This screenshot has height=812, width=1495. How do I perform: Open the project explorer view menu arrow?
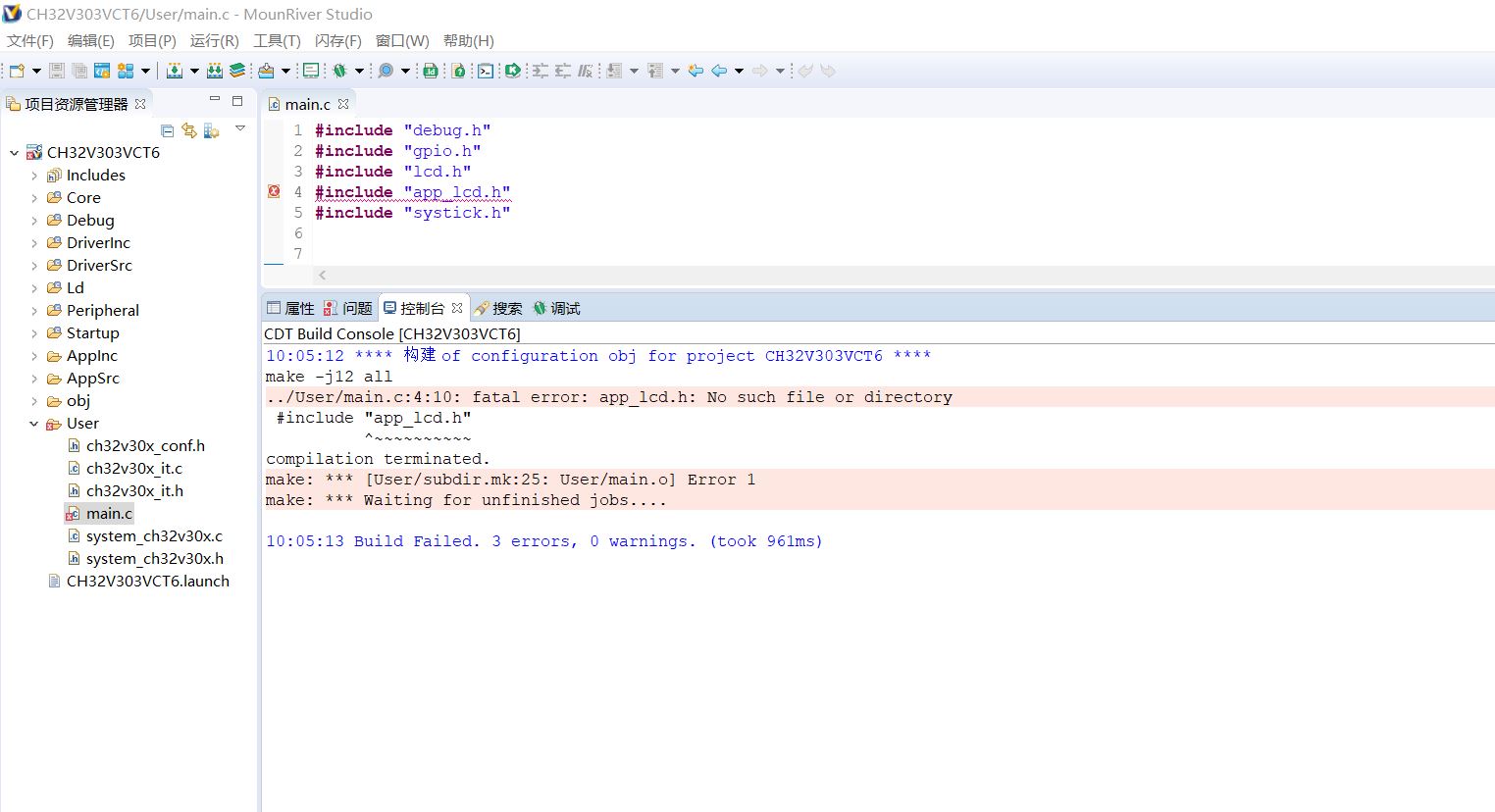coord(240,129)
